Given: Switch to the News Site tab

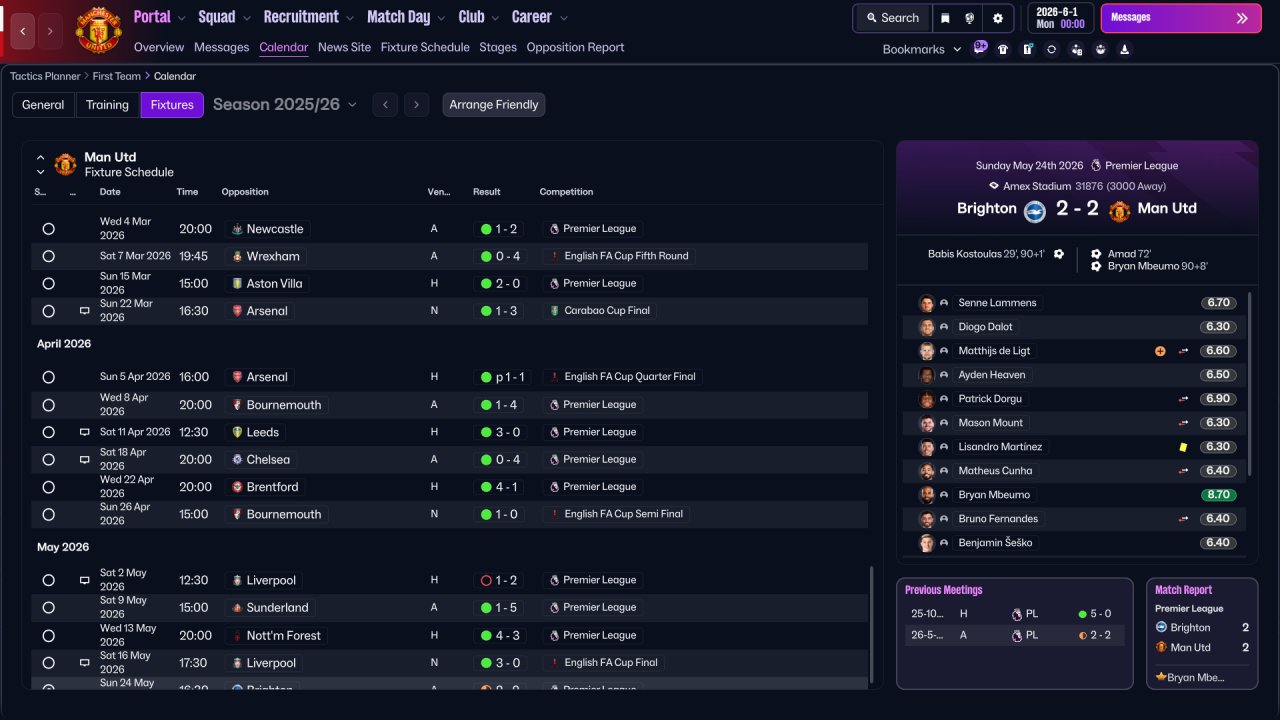Looking at the screenshot, I should click(344, 47).
